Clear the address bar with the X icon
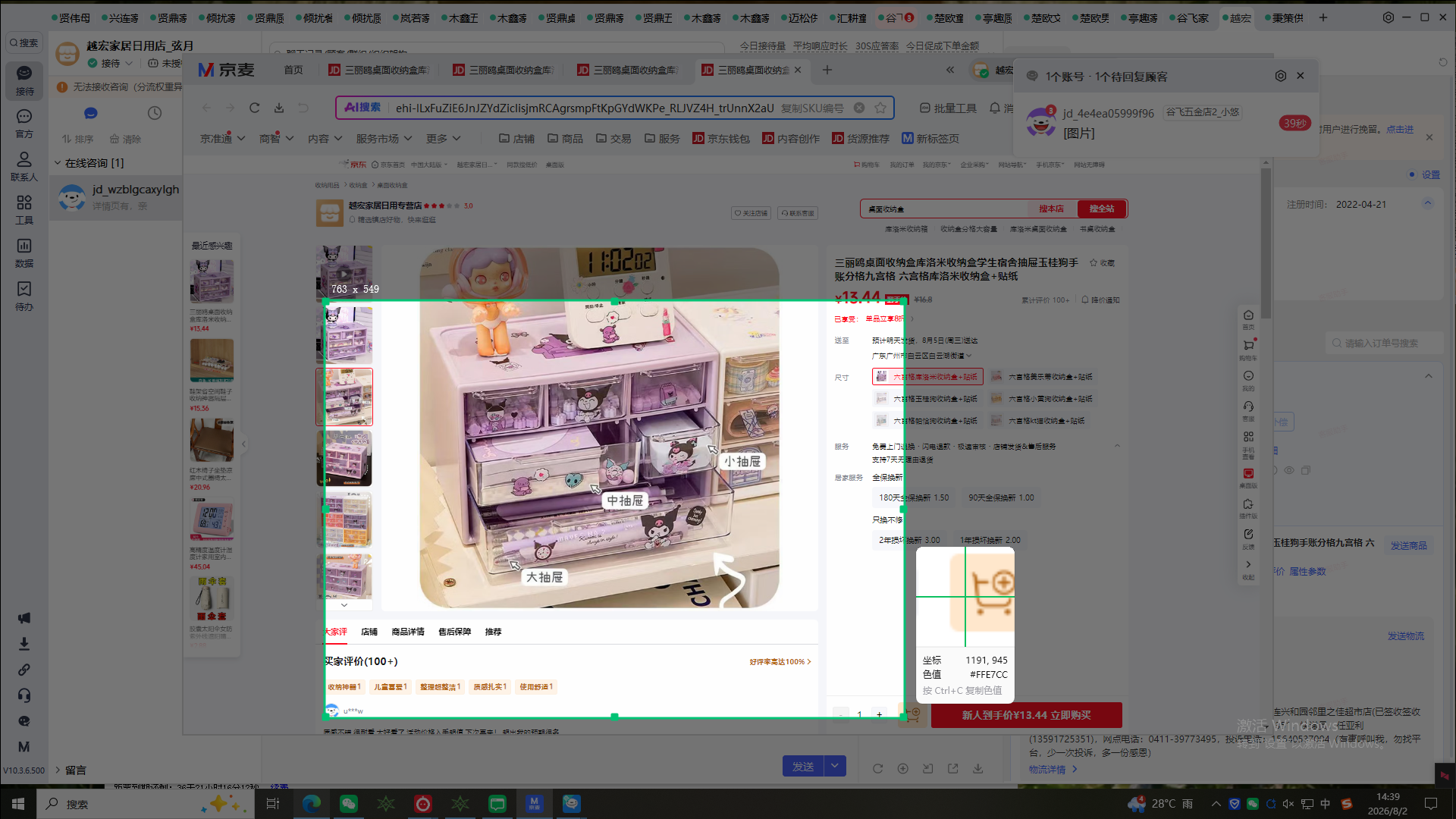 859,108
